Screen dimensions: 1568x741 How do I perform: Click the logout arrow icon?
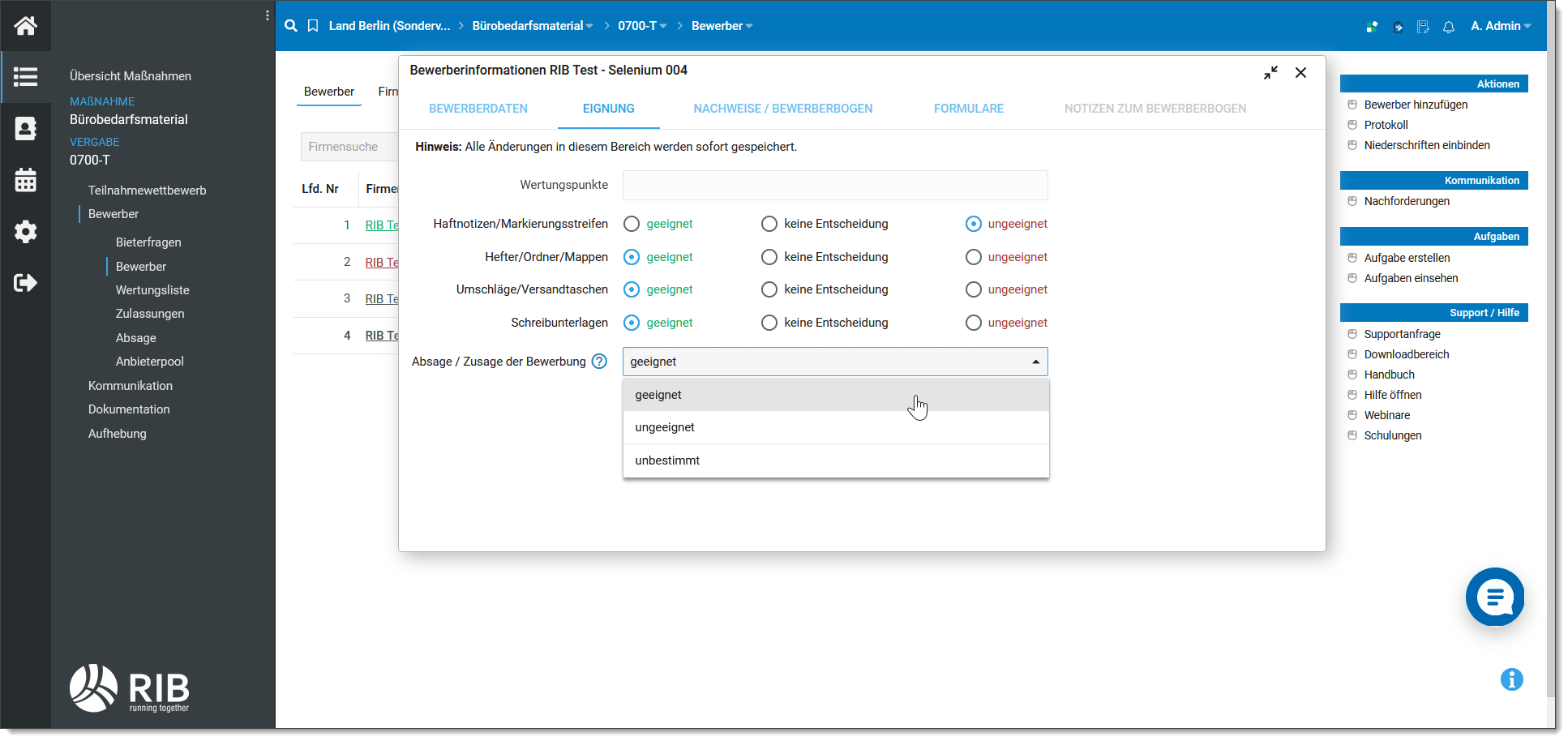click(25, 283)
